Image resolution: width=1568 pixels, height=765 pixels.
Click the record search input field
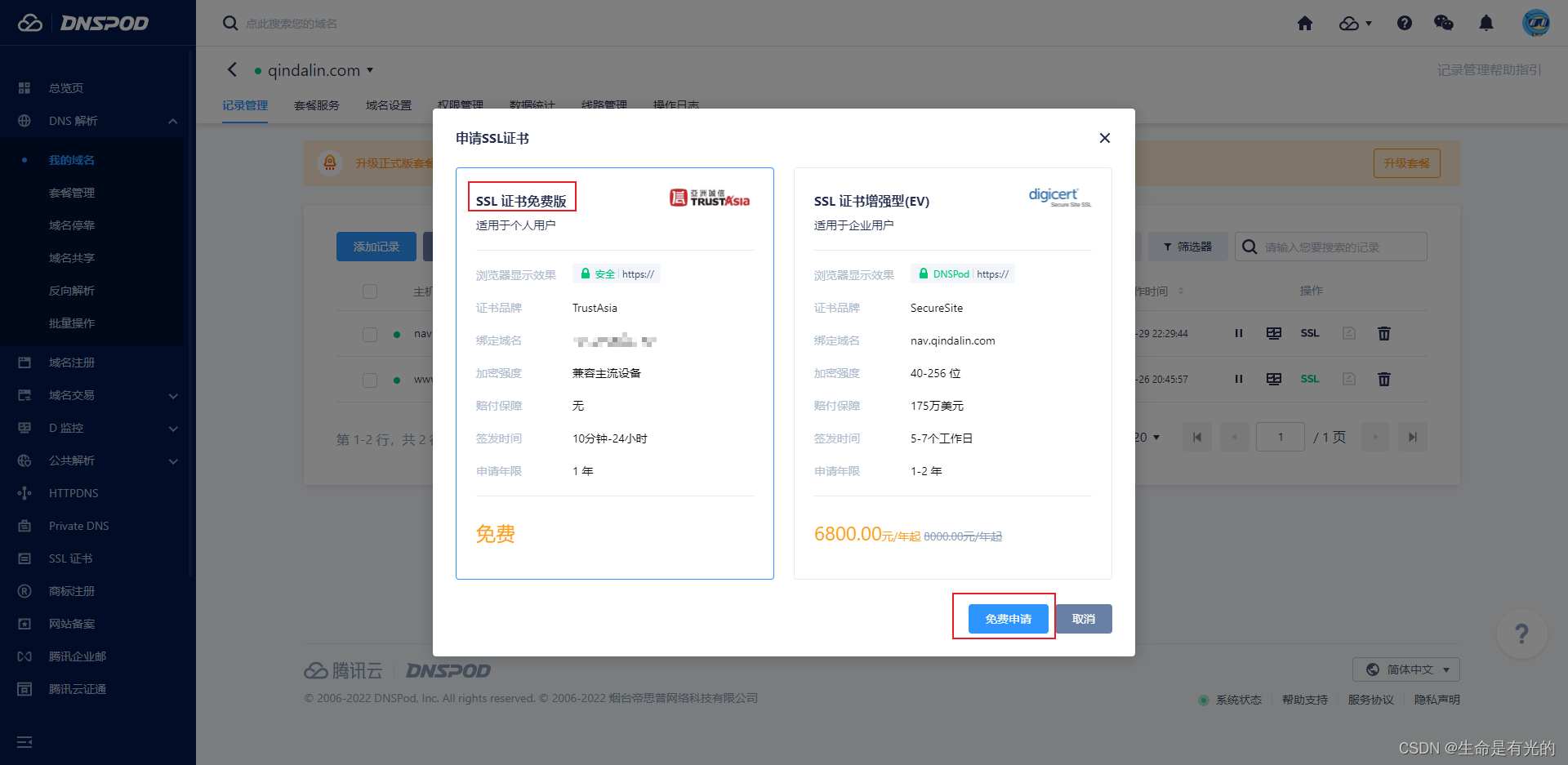tap(1331, 247)
